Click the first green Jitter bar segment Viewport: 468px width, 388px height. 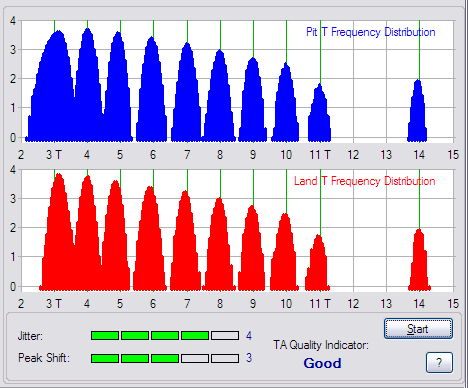pyautogui.click(x=105, y=335)
